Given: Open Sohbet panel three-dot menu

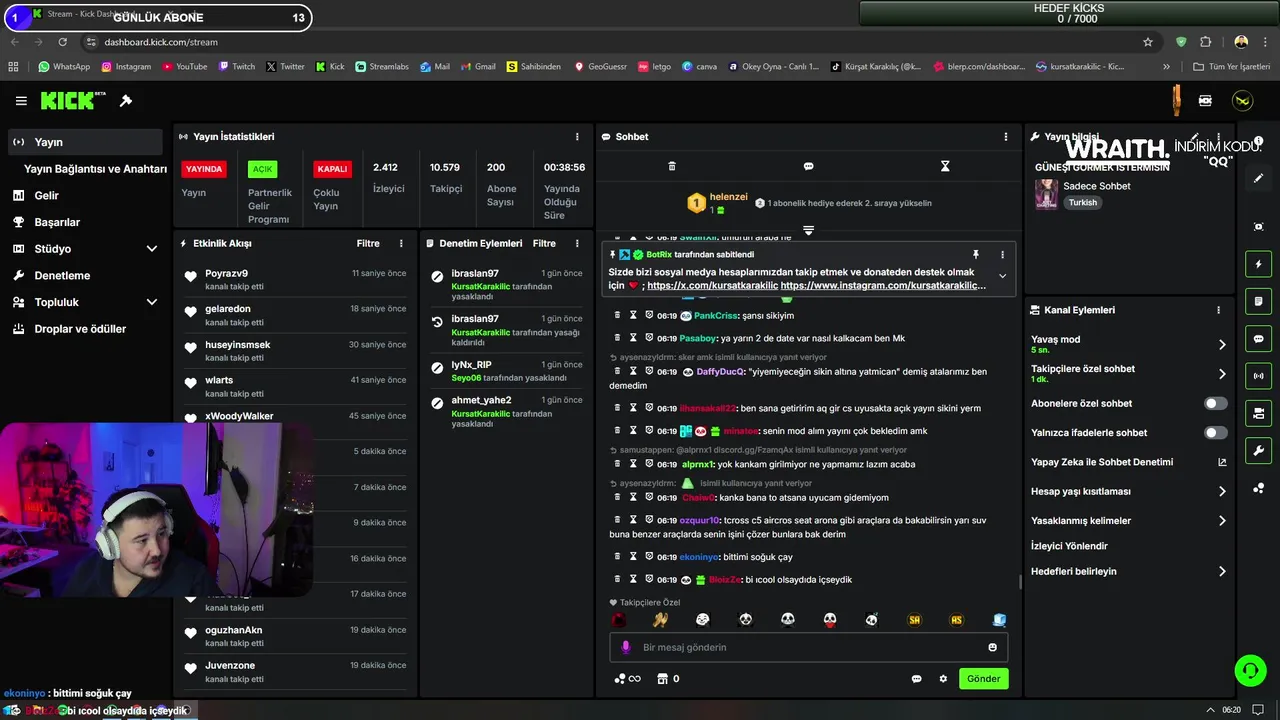Looking at the screenshot, I should click(1006, 137).
